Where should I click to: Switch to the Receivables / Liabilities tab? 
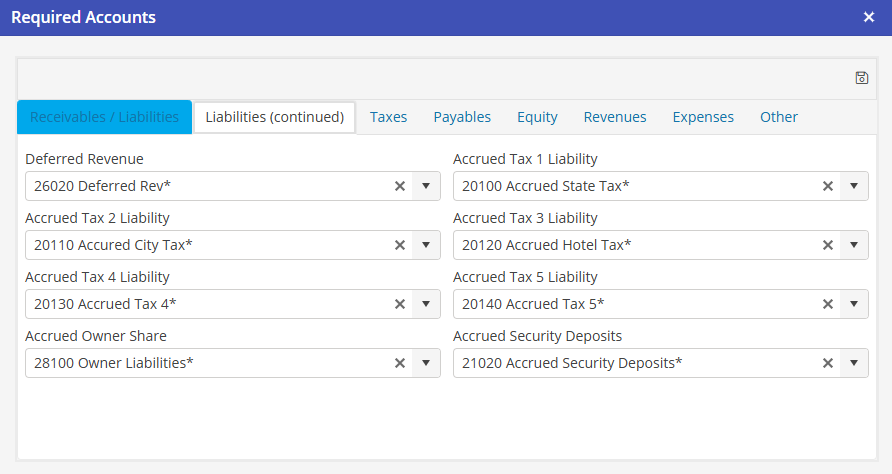pos(104,117)
